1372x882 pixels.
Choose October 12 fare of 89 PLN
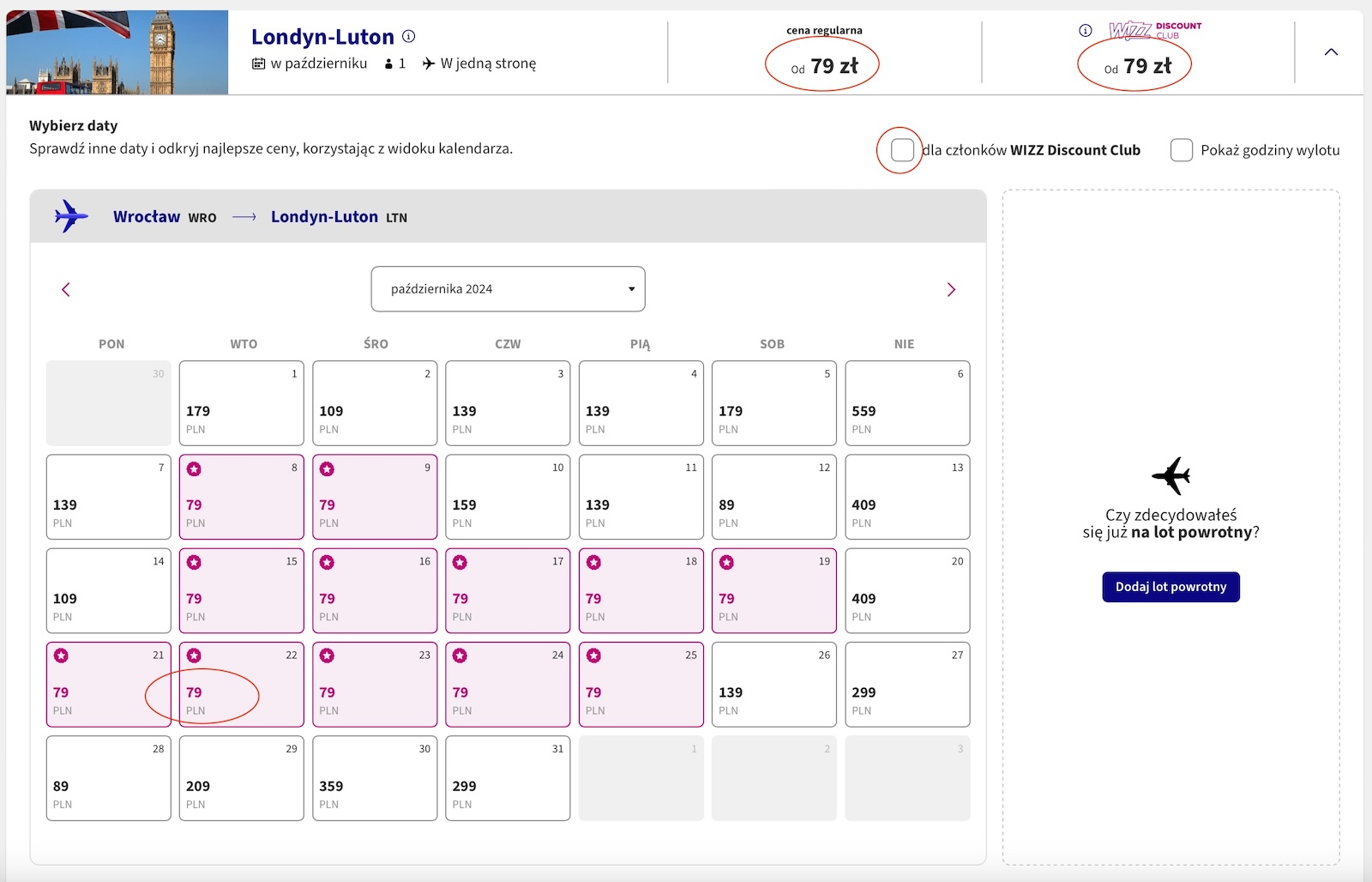click(774, 497)
